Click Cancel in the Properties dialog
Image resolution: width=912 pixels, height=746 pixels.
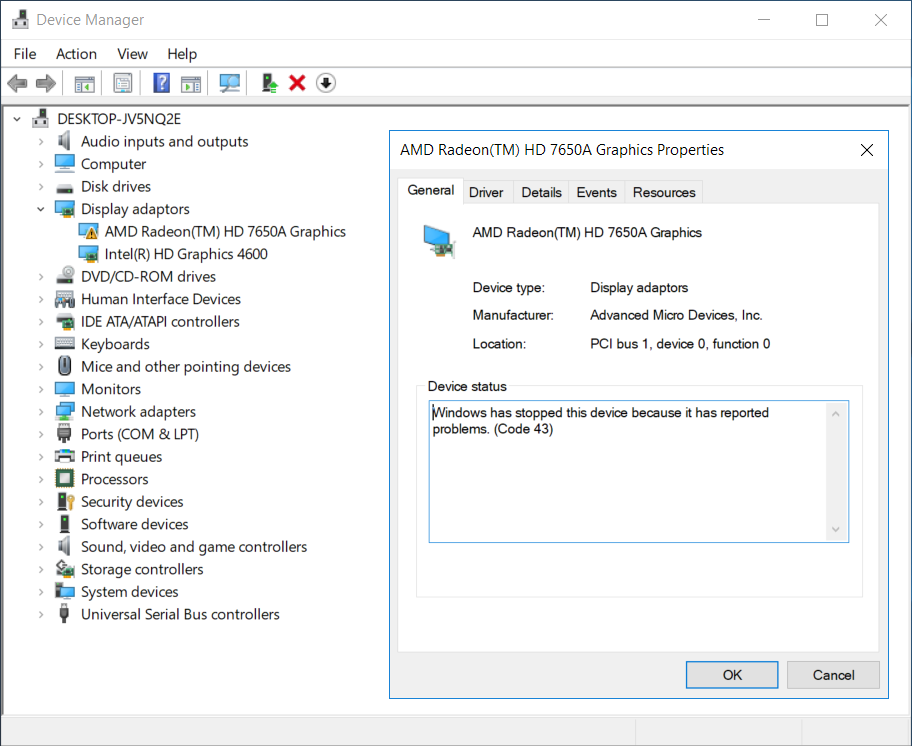pos(833,675)
